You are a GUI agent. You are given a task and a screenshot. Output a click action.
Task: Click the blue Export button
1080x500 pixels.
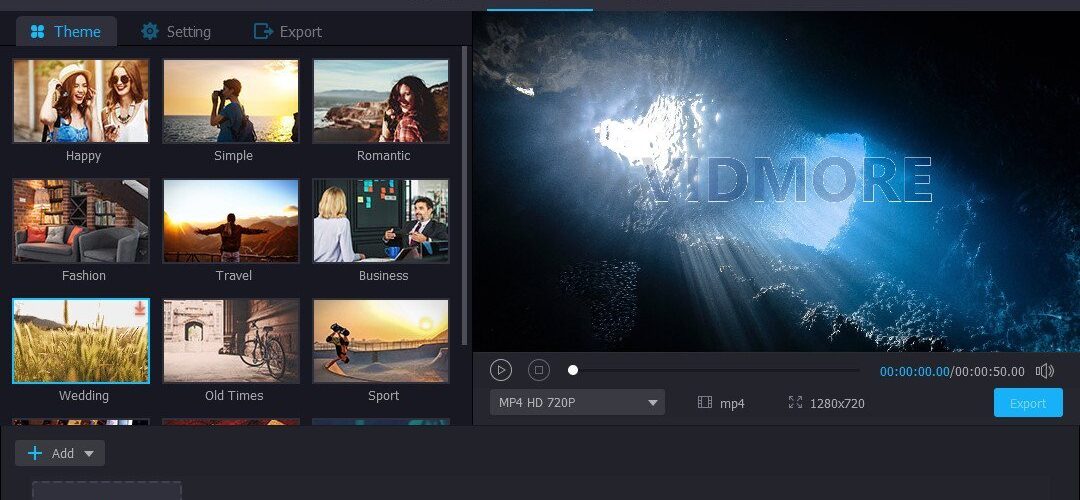coord(1028,403)
